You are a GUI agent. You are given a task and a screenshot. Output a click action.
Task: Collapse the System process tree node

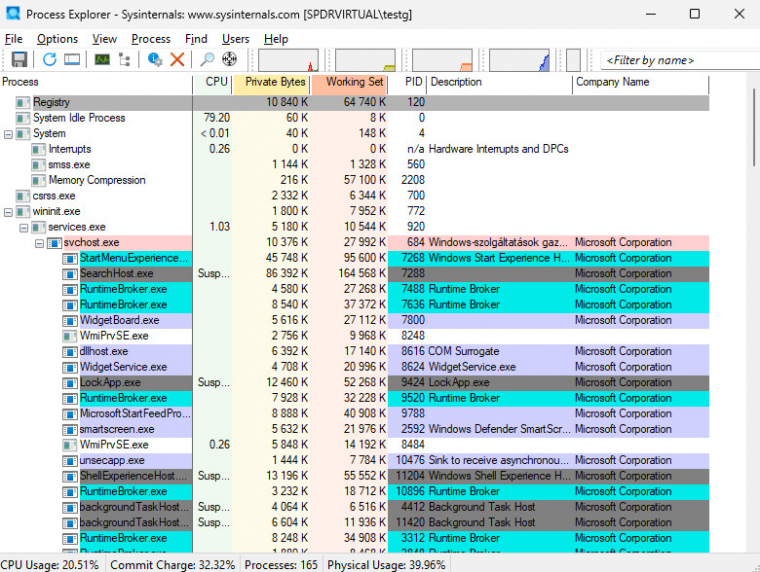tap(9, 134)
